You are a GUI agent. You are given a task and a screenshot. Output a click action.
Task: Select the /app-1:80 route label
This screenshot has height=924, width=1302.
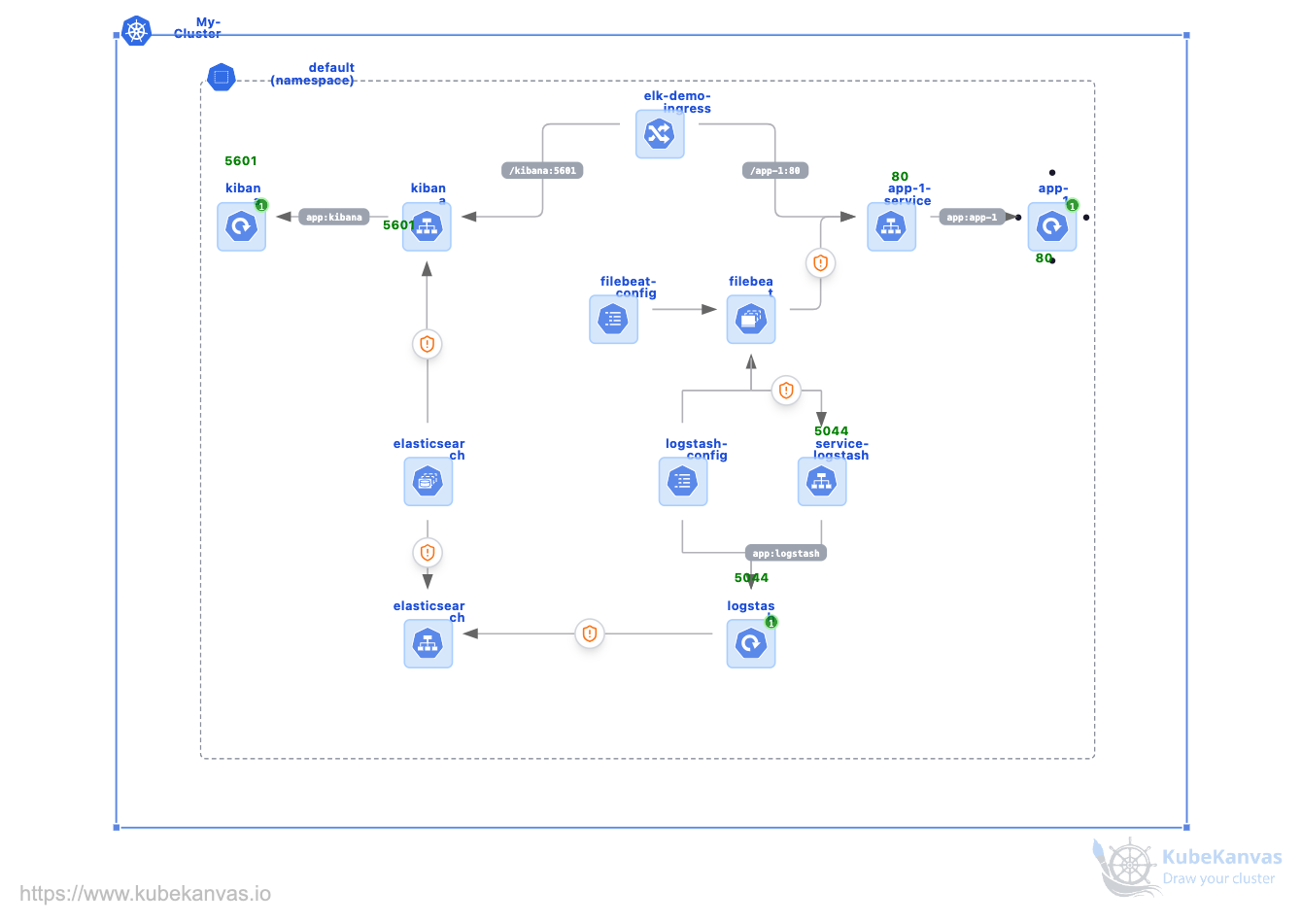(775, 171)
